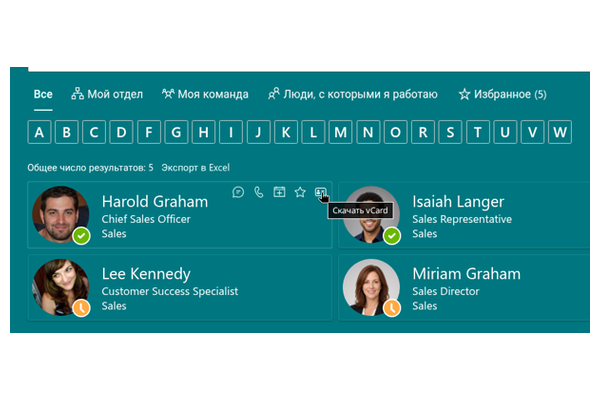Filter by letter W

tap(560, 132)
